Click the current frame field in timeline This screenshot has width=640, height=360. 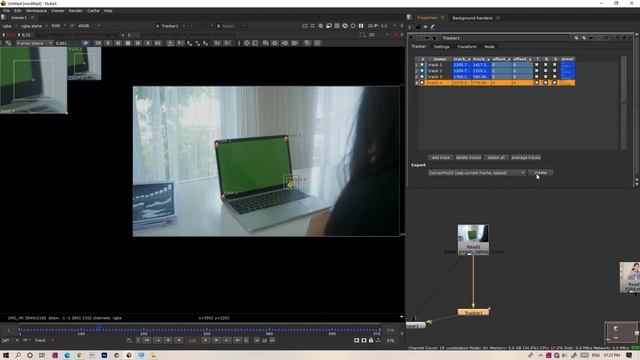click(192, 340)
